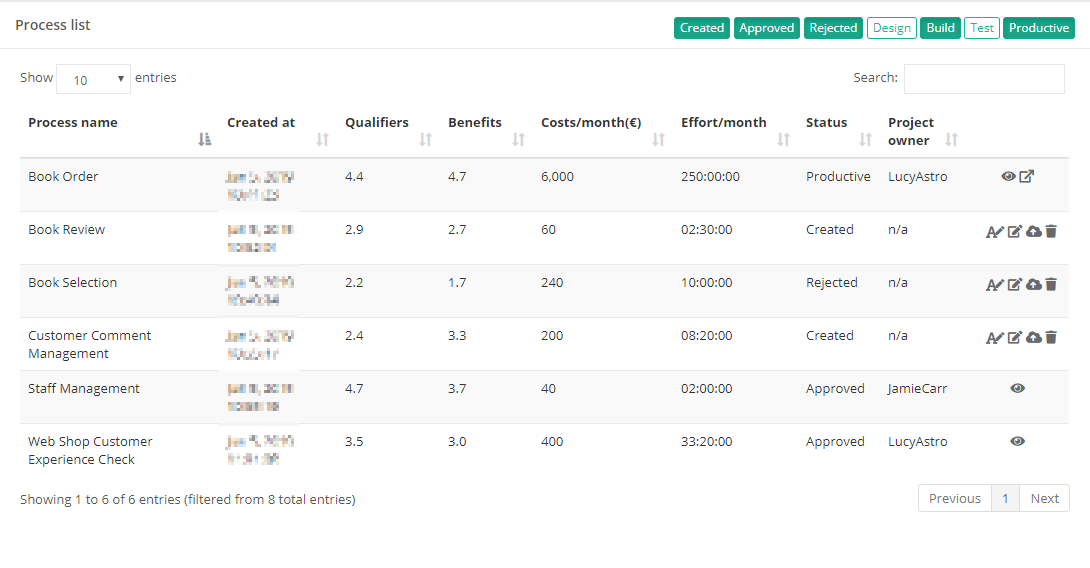Click Web Shop Customer Experience Check name
This screenshot has width=1090, height=568.
pos(90,451)
